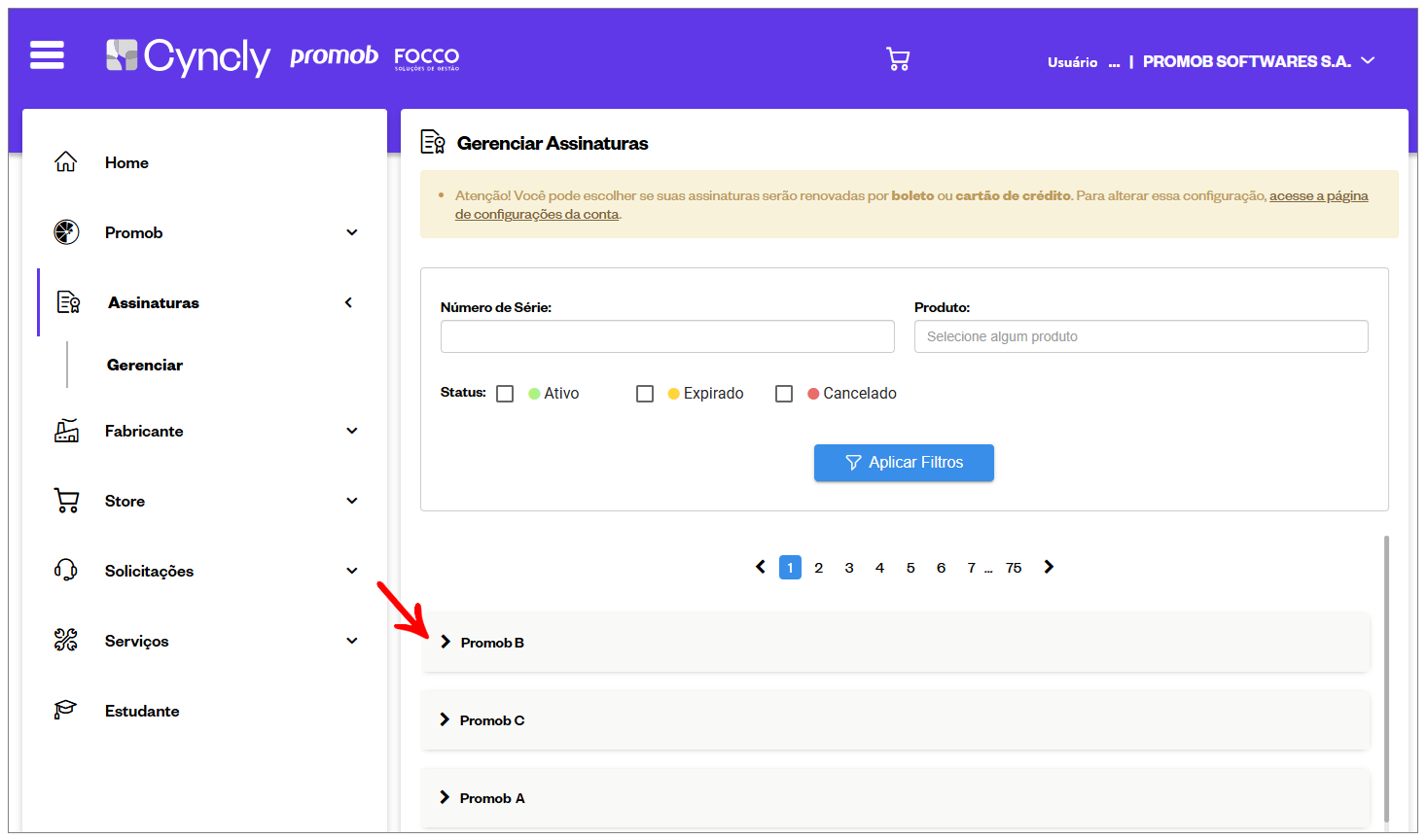
Task: Open the user account dropdown chevron
Action: (x=1368, y=60)
